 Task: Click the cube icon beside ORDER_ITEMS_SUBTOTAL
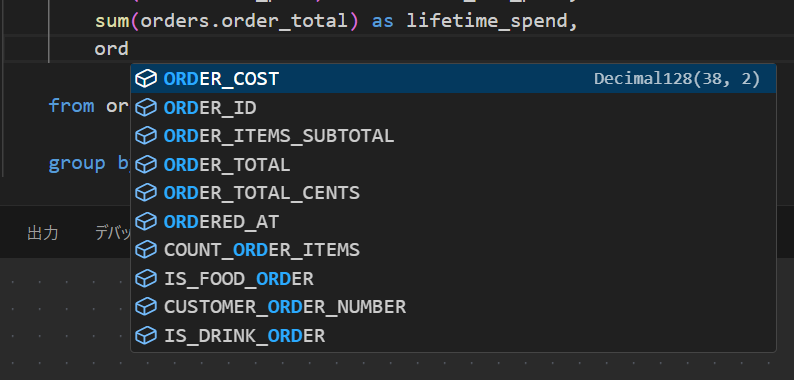[146, 136]
